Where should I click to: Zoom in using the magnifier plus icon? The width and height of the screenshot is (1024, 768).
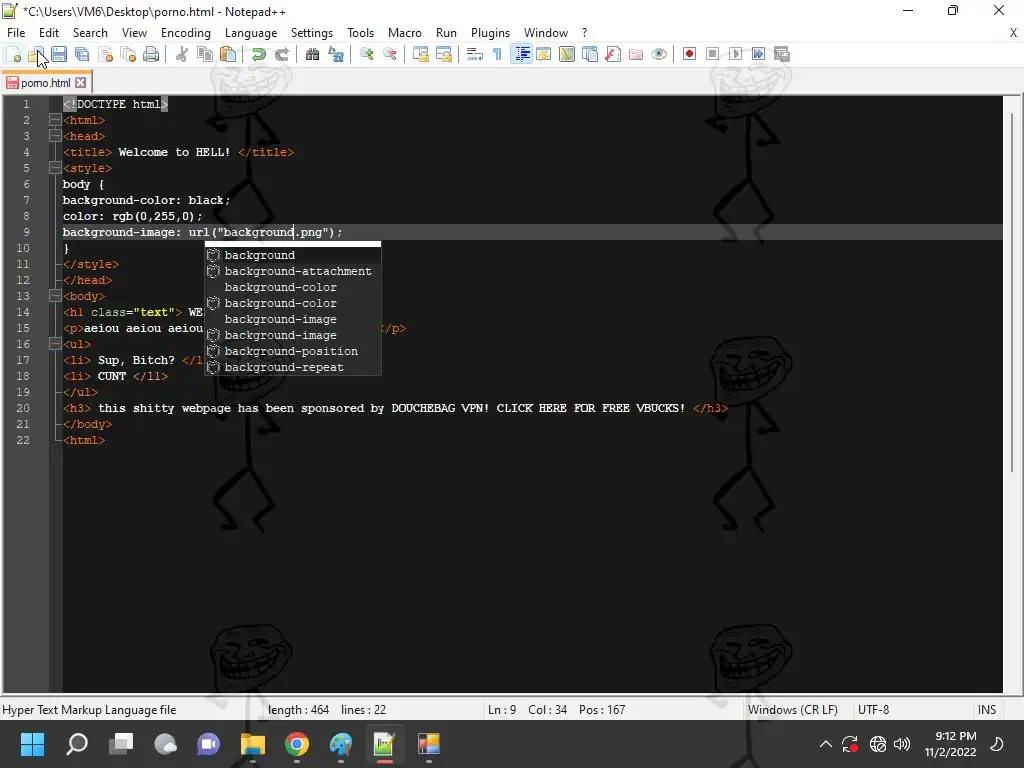pos(366,54)
